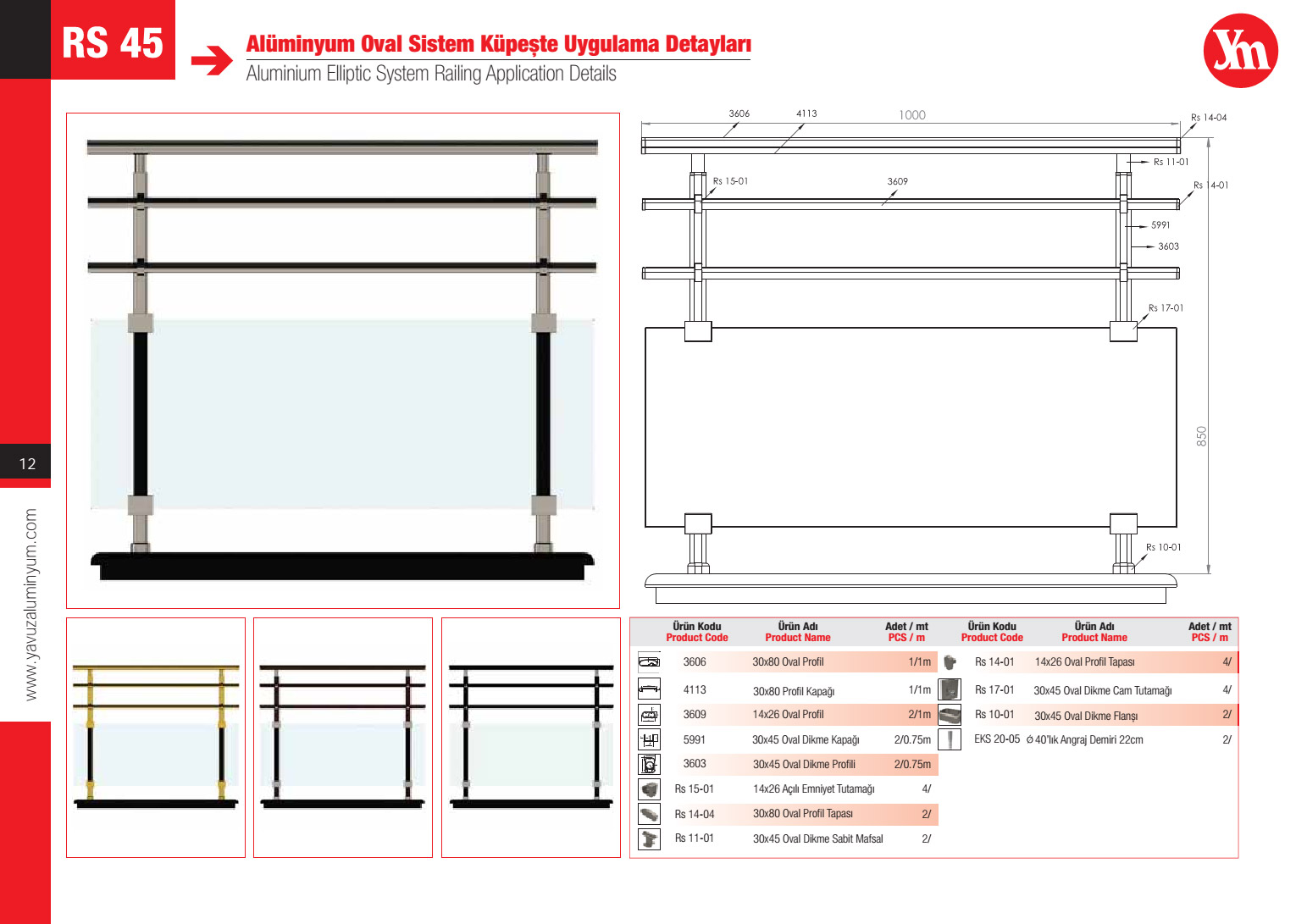Select the Rs 17-01 glass holder icon

pyautogui.click(x=950, y=689)
